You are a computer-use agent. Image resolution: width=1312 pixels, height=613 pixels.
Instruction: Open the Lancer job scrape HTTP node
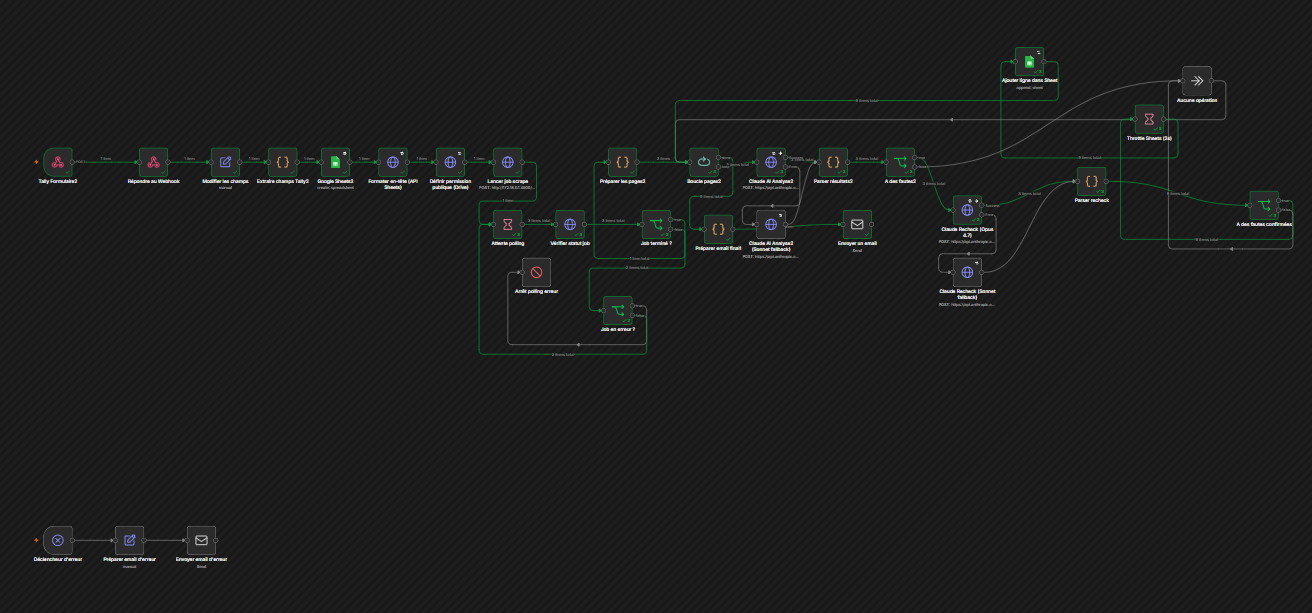[508, 161]
